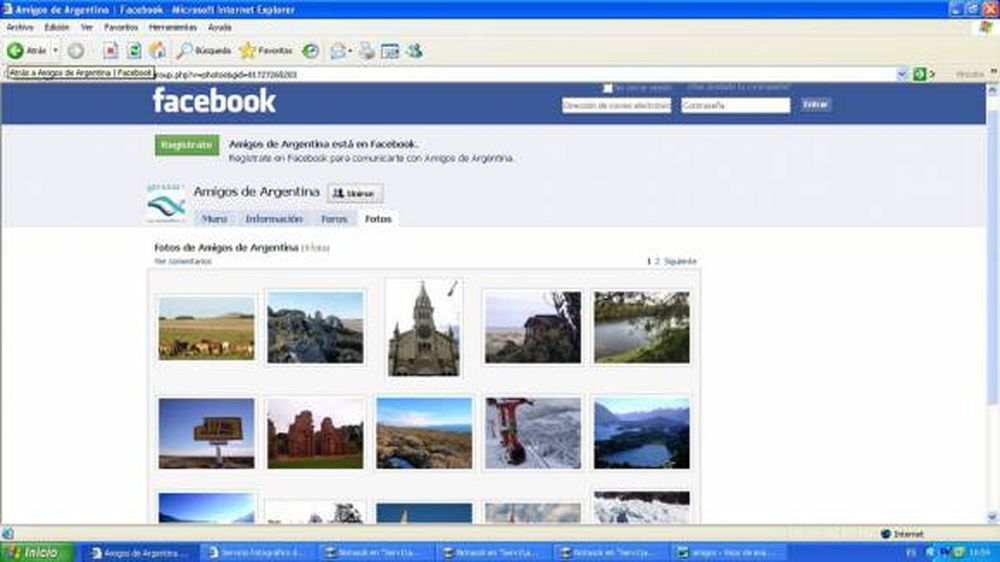Click the Stop loading icon
This screenshot has width=1000, height=562.
(x=111, y=50)
